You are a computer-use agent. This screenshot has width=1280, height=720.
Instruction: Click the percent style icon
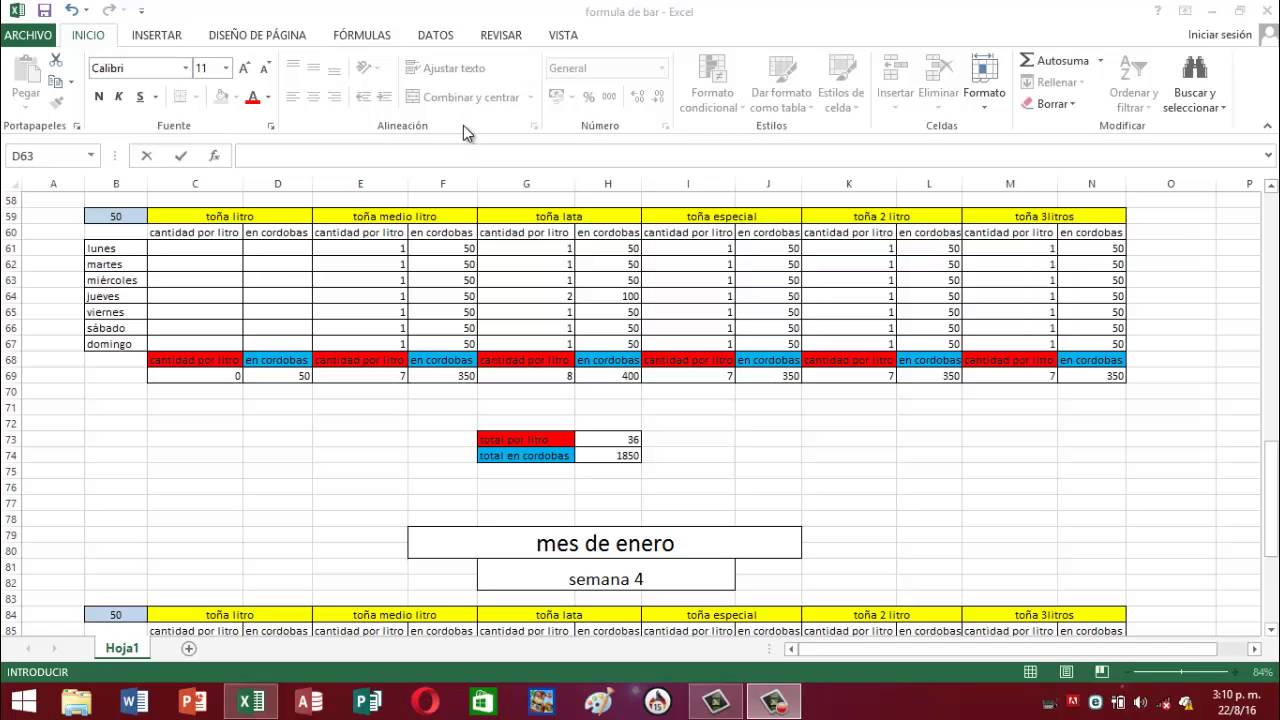[588, 97]
